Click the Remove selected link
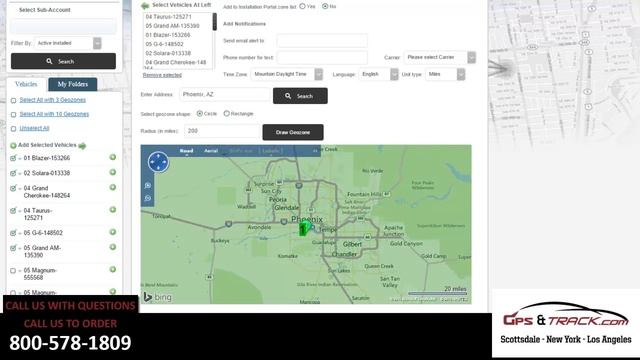The width and height of the screenshot is (640, 360). point(162,75)
